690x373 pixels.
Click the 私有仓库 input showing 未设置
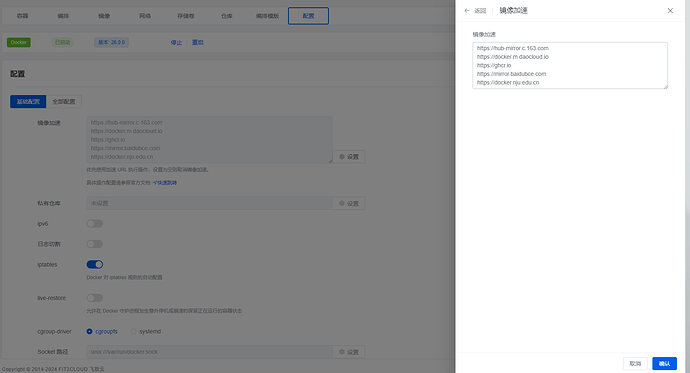[209, 203]
